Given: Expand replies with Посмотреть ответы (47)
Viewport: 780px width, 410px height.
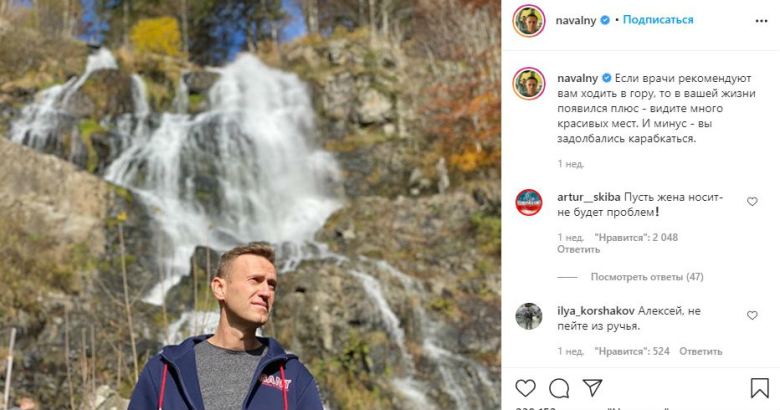Looking at the screenshot, I should pyautogui.click(x=646, y=277).
